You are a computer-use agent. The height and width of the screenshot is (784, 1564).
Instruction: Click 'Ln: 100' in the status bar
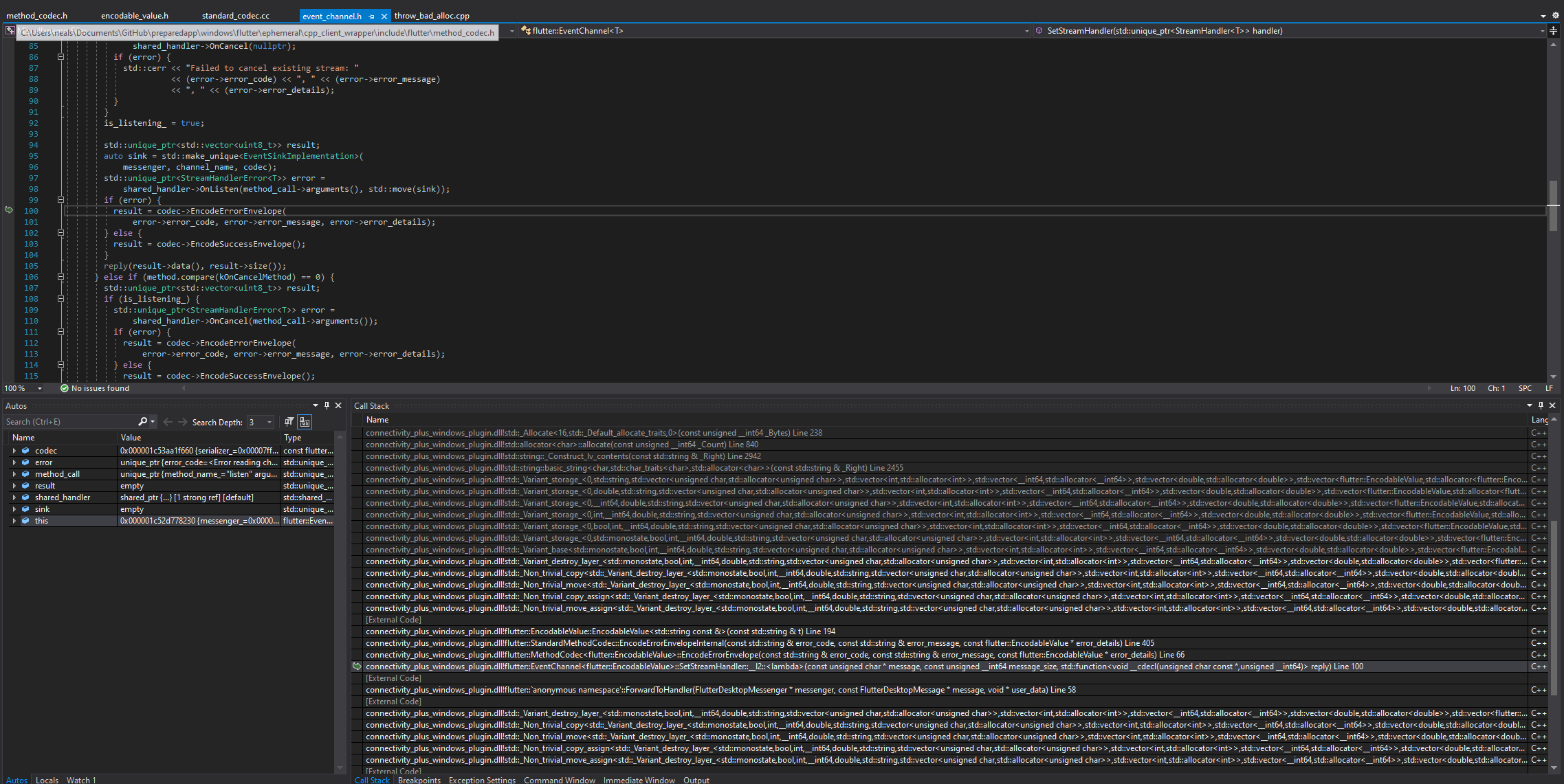click(1462, 388)
